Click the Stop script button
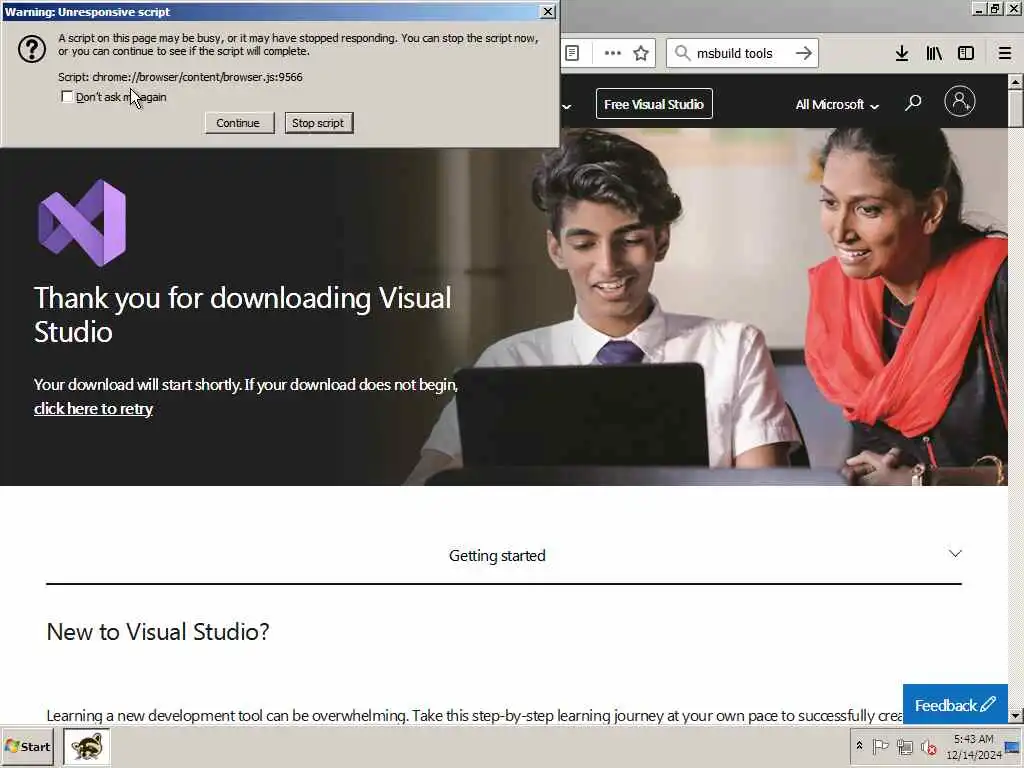This screenshot has width=1024, height=768. tap(319, 123)
